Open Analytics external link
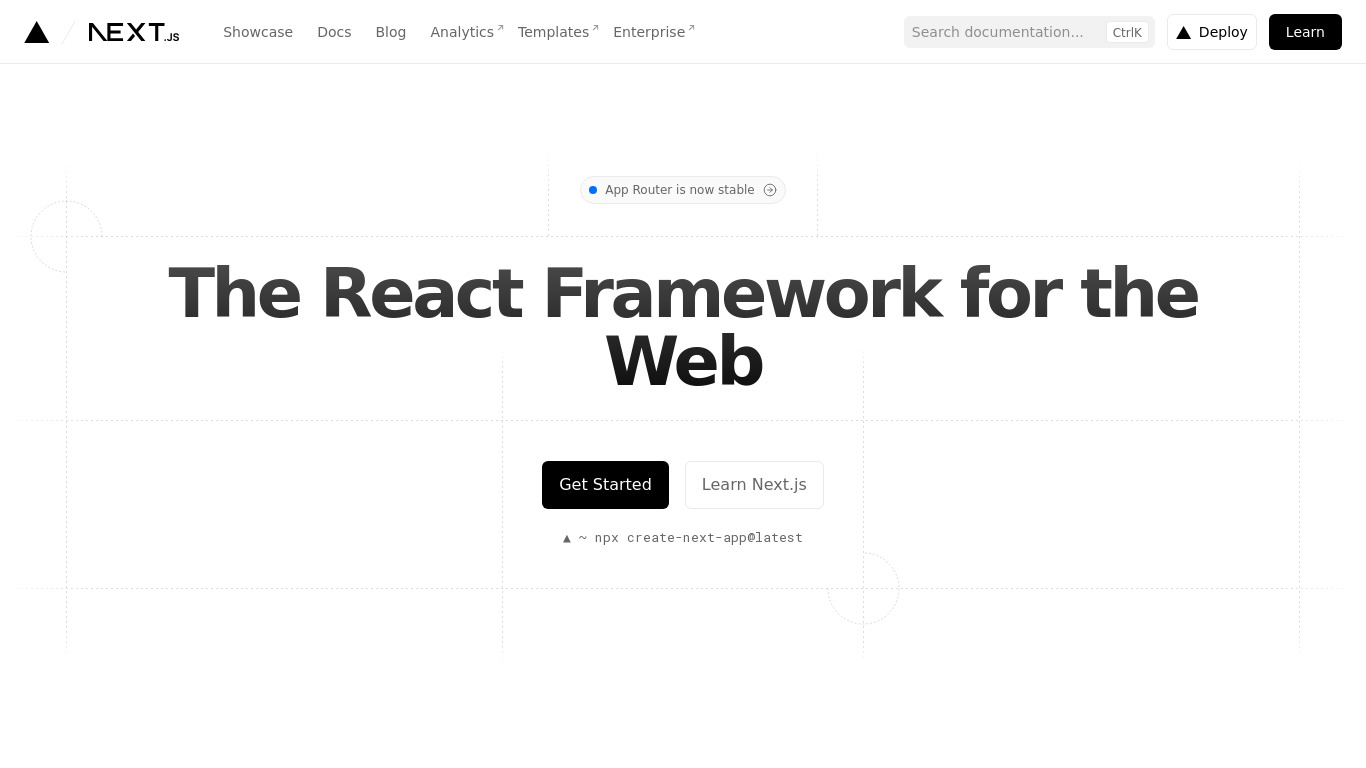Screen dimensions: 1366x768 coord(467,32)
